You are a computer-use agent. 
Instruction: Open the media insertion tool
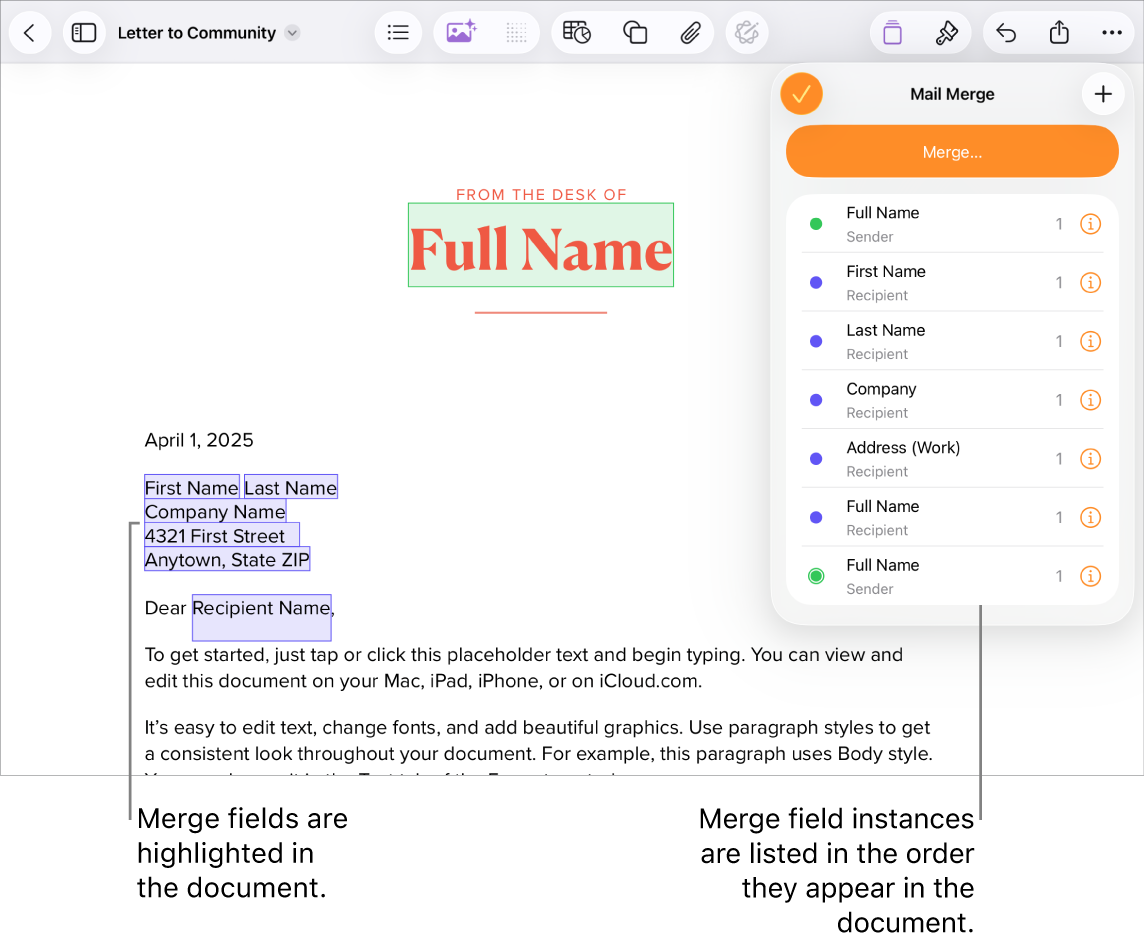coord(460,32)
